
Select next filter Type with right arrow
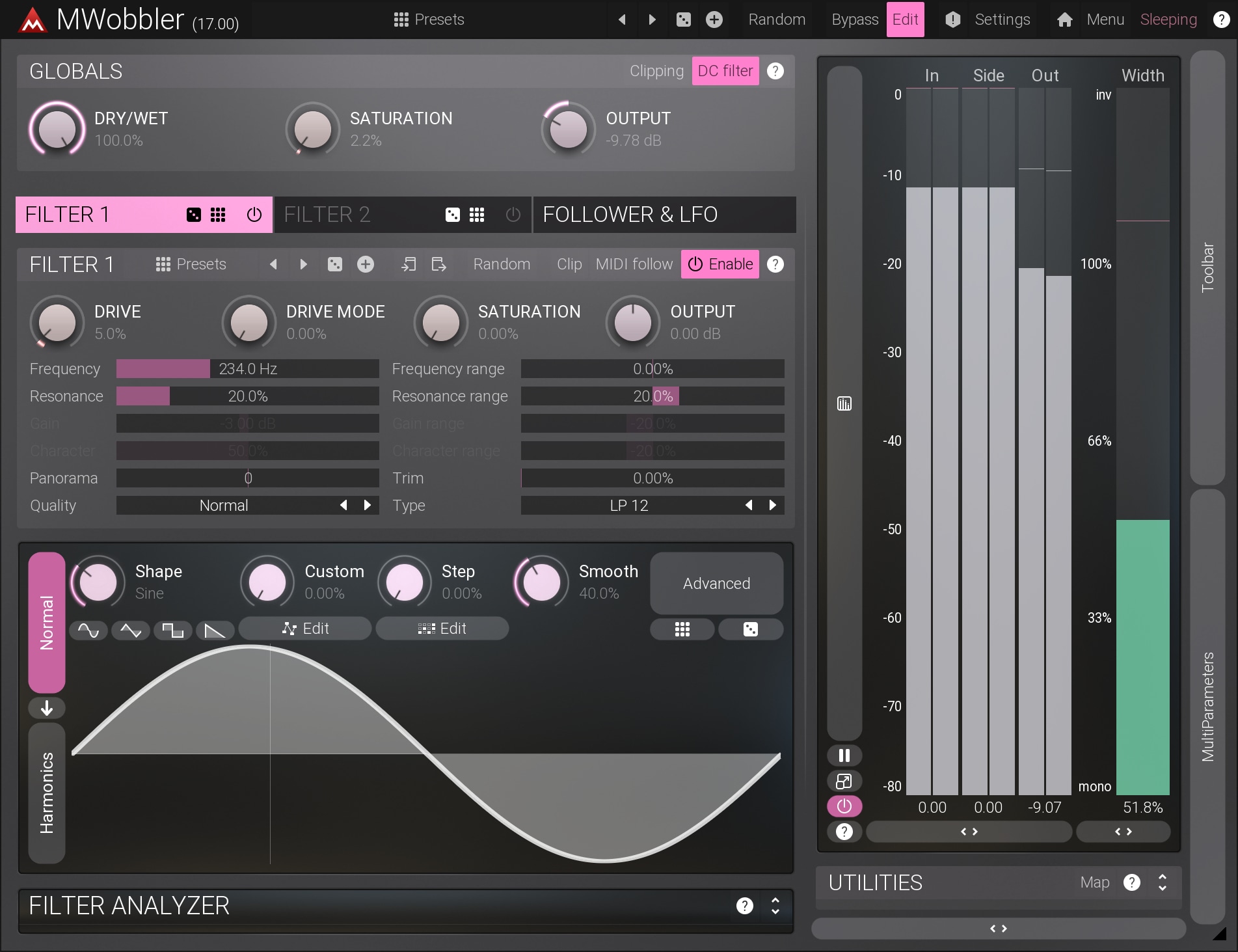coord(772,506)
